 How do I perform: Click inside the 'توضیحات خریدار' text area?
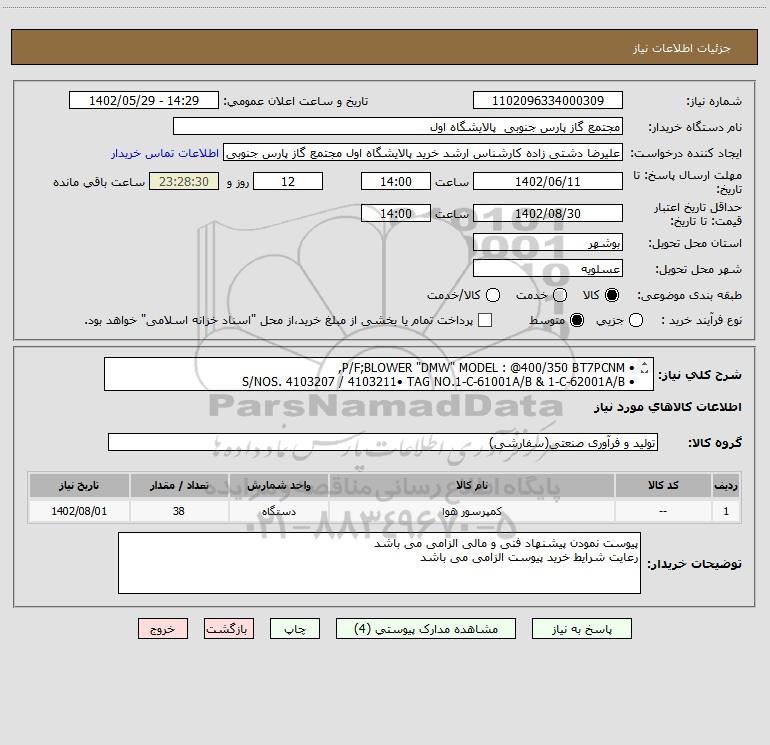pos(379,562)
